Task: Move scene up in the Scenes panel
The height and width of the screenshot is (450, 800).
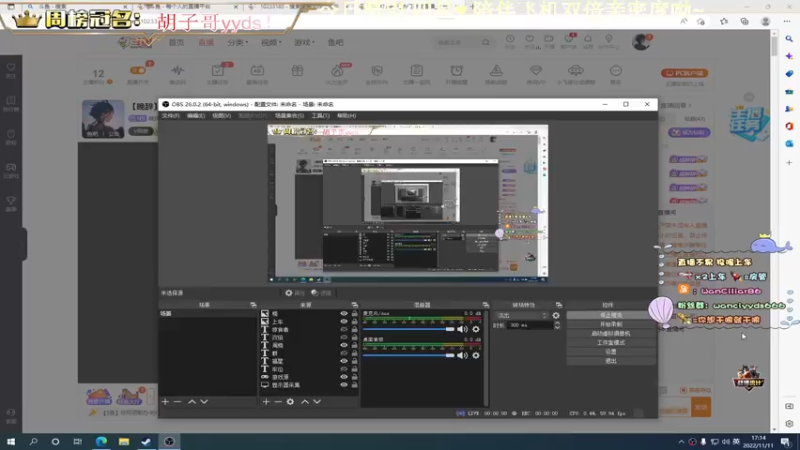Action: click(x=192, y=402)
